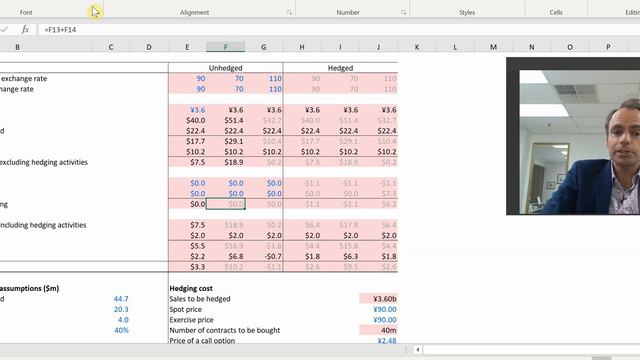Click the 20.3 assumption value
Viewport: 640px width, 360px height.
point(121,309)
